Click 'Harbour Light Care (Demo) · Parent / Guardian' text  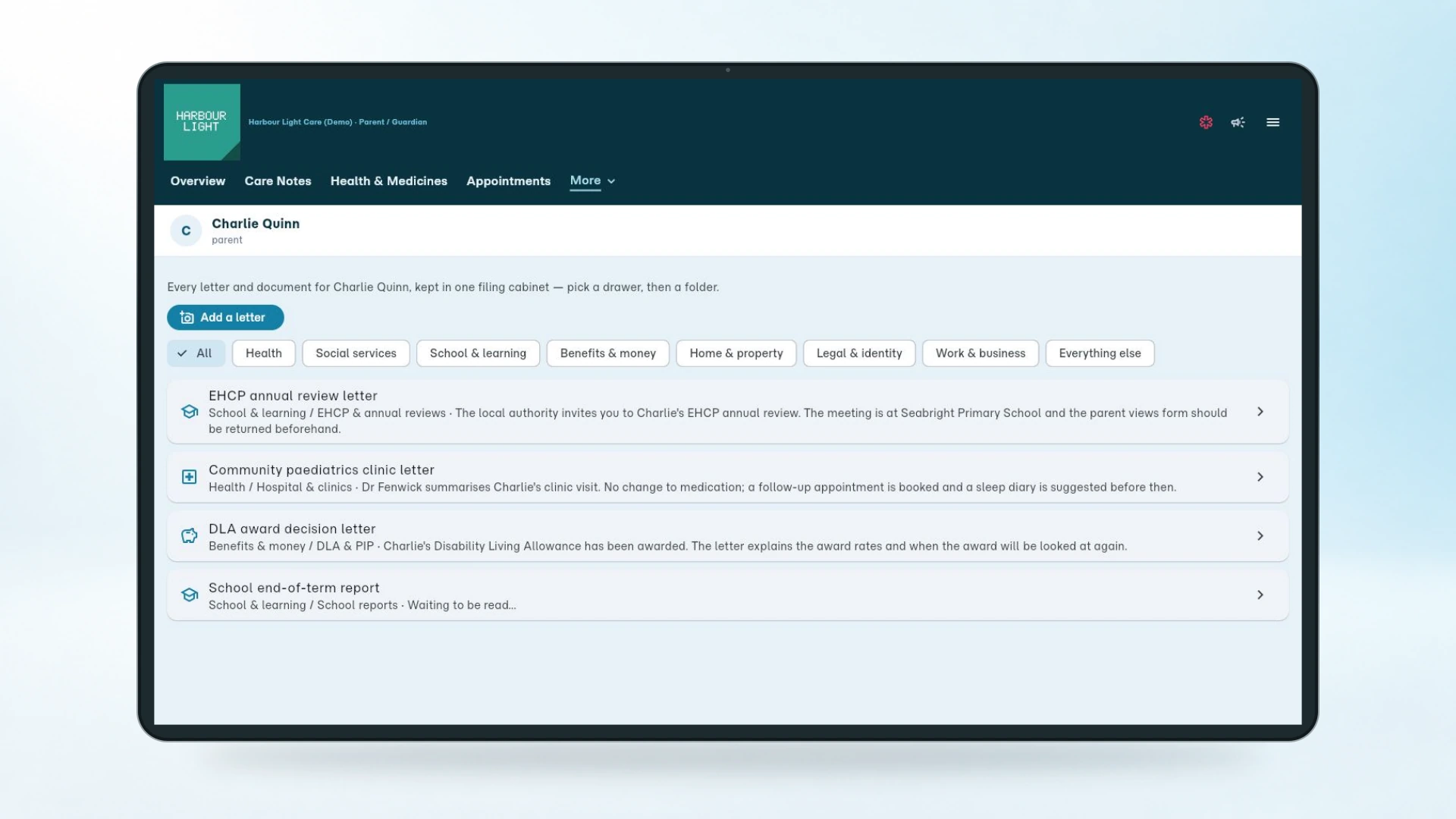tap(337, 122)
